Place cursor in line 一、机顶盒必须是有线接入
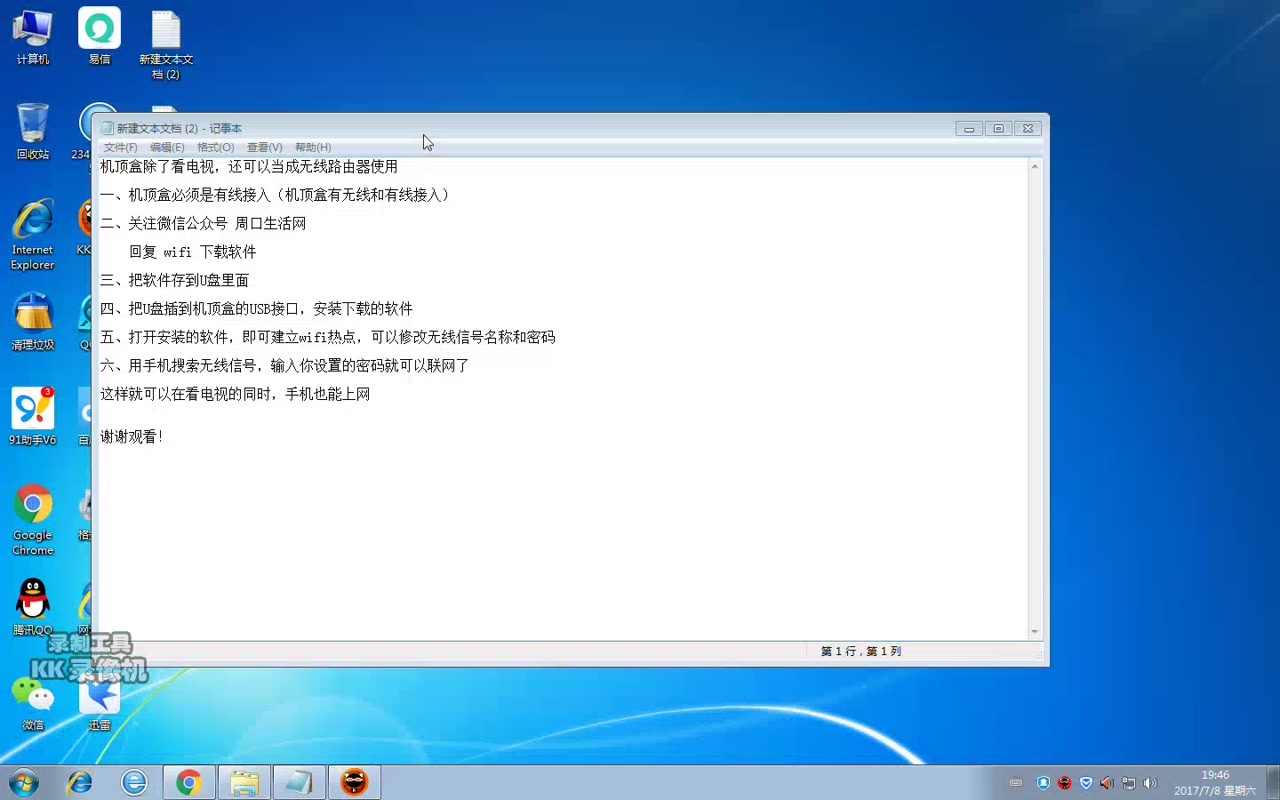Viewport: 1280px width, 800px height. point(277,195)
